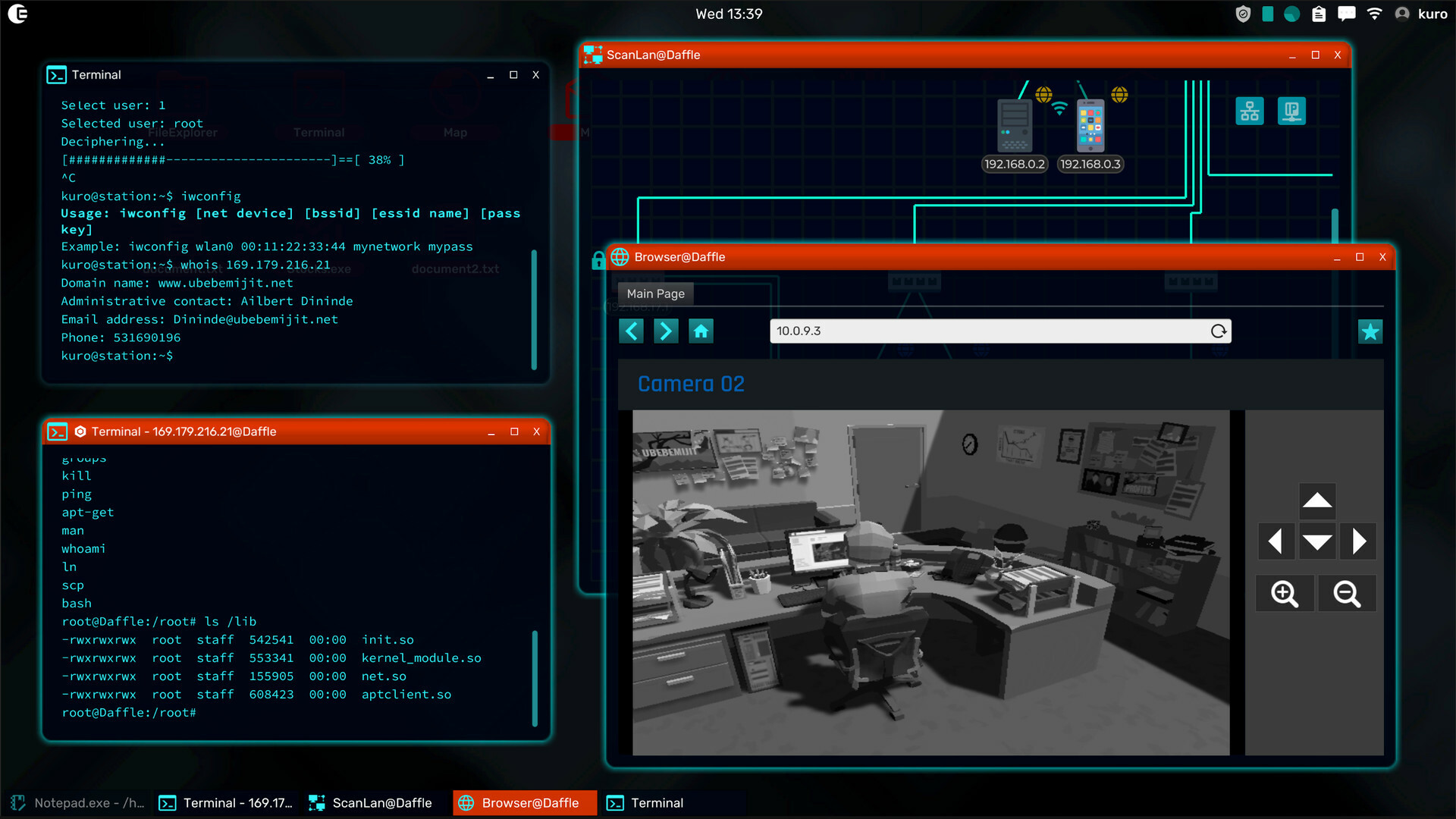
Task: Pan the camera upward with the arrow control
Action: (x=1317, y=500)
